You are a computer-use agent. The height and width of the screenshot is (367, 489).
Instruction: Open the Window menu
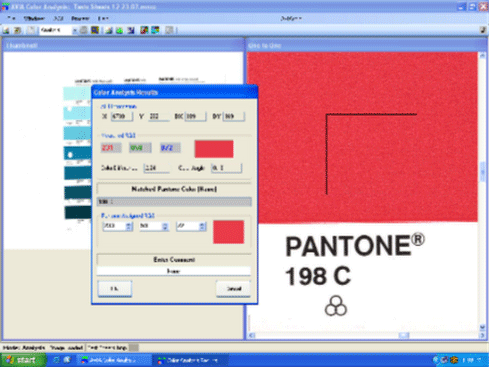tap(34, 18)
